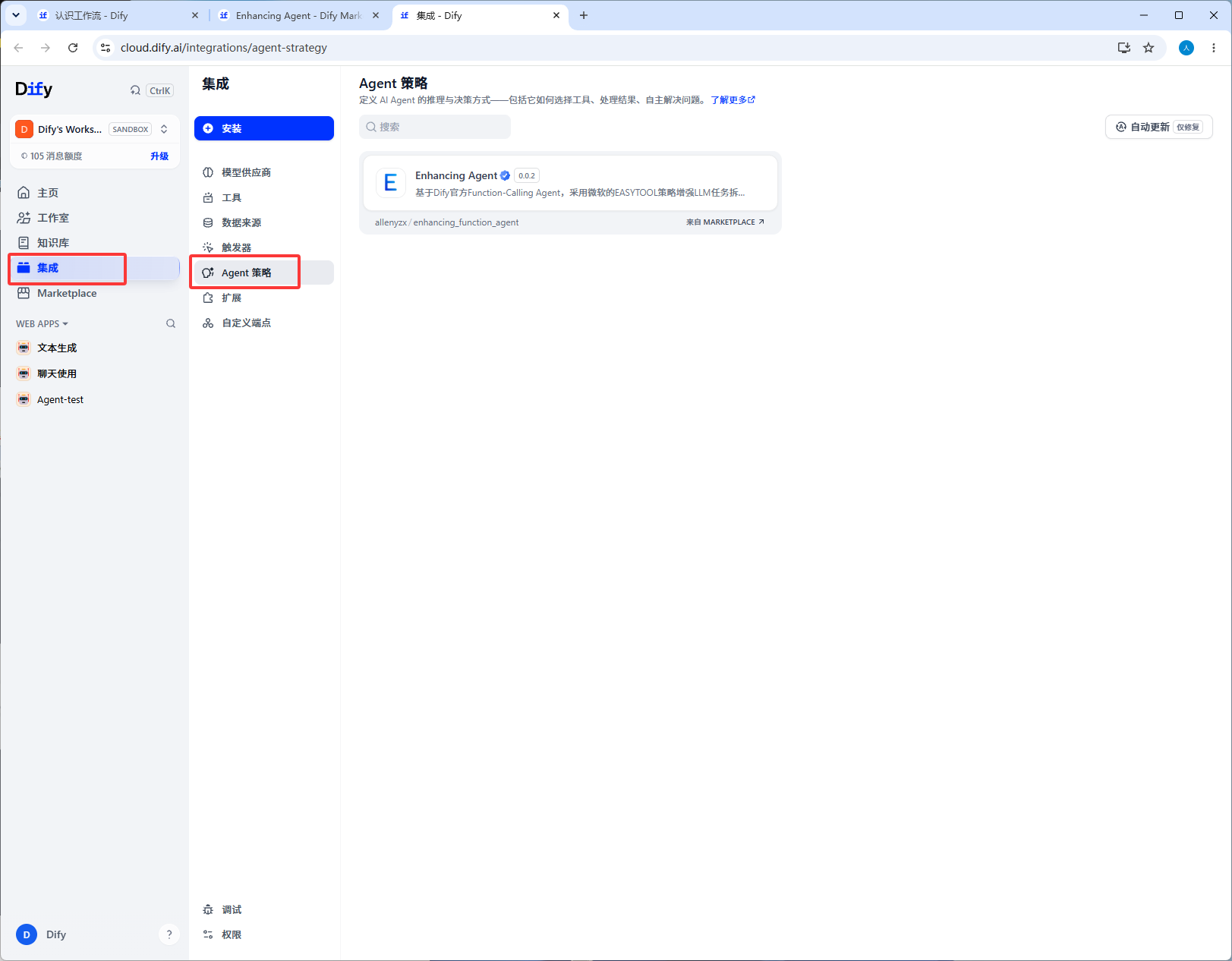1232x961 pixels.
Task: Open the 主页 home page
Action: (95, 193)
